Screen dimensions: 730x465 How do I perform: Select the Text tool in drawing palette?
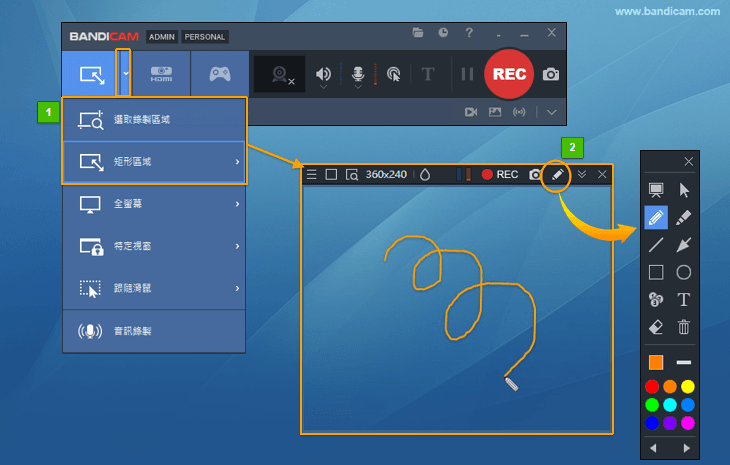pyautogui.click(x=684, y=299)
